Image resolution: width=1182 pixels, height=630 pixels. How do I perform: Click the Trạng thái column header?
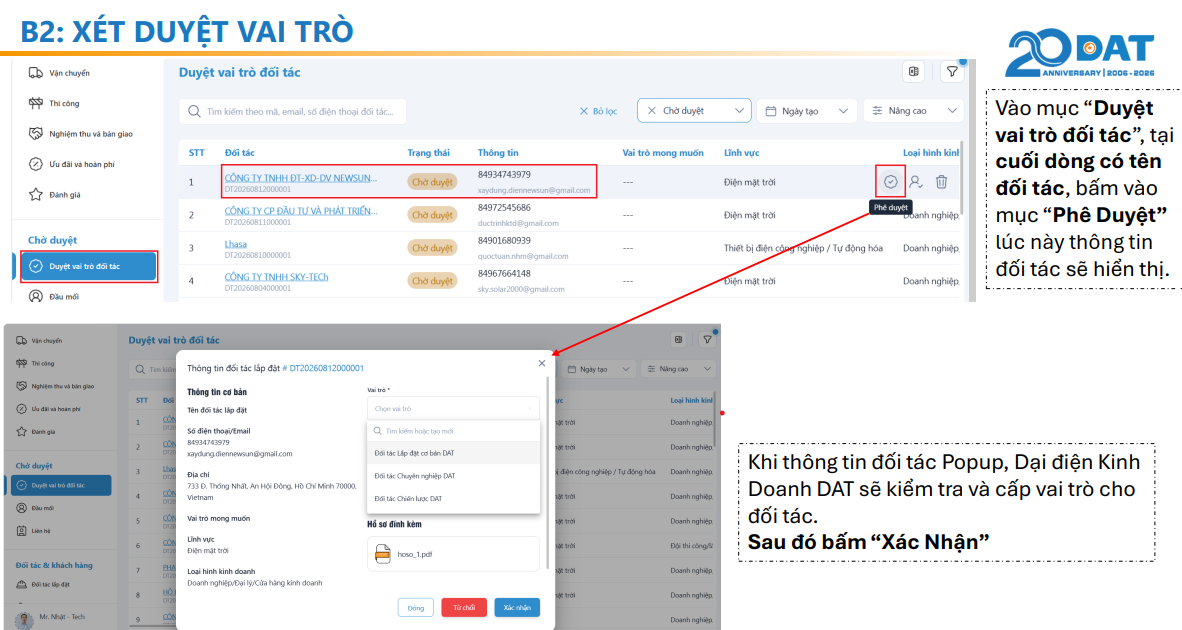pyautogui.click(x=428, y=152)
